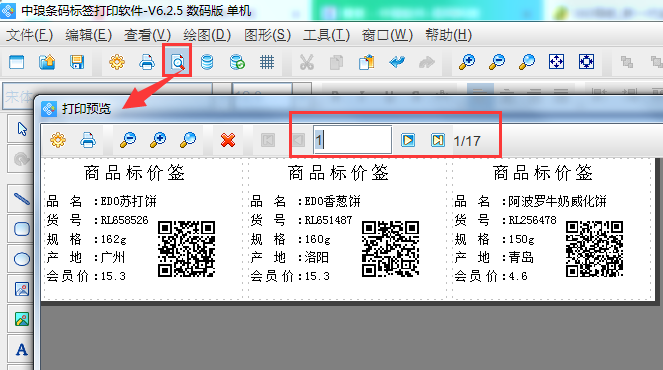This screenshot has width=663, height=370.
Task: Select the arrow pointer tool in left toolbar
Action: tap(22, 129)
